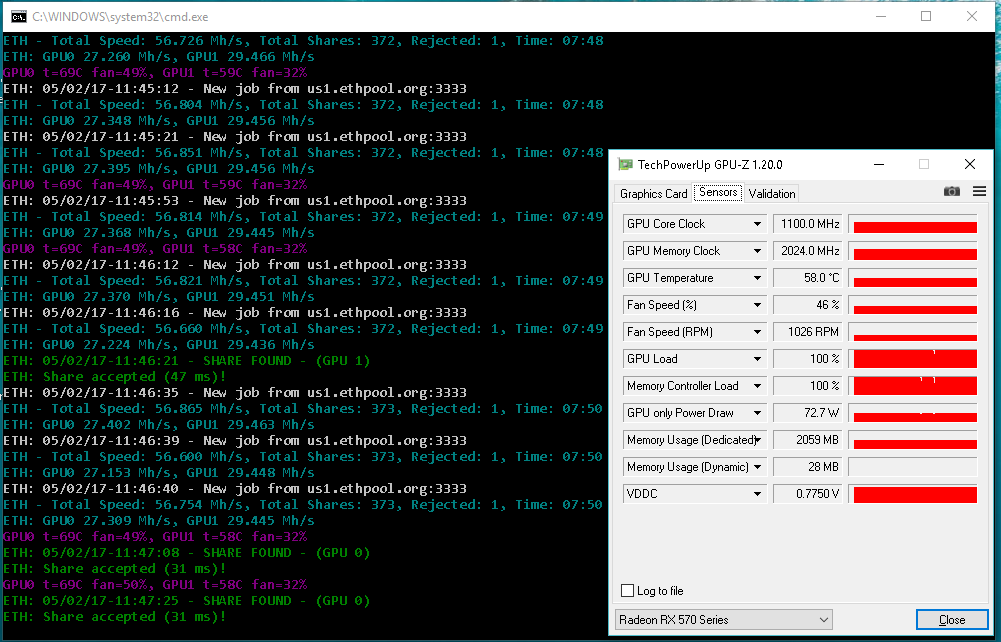Click the Memory Usage (Dynamic) empty graph
The height and width of the screenshot is (642, 1001).
[x=913, y=467]
